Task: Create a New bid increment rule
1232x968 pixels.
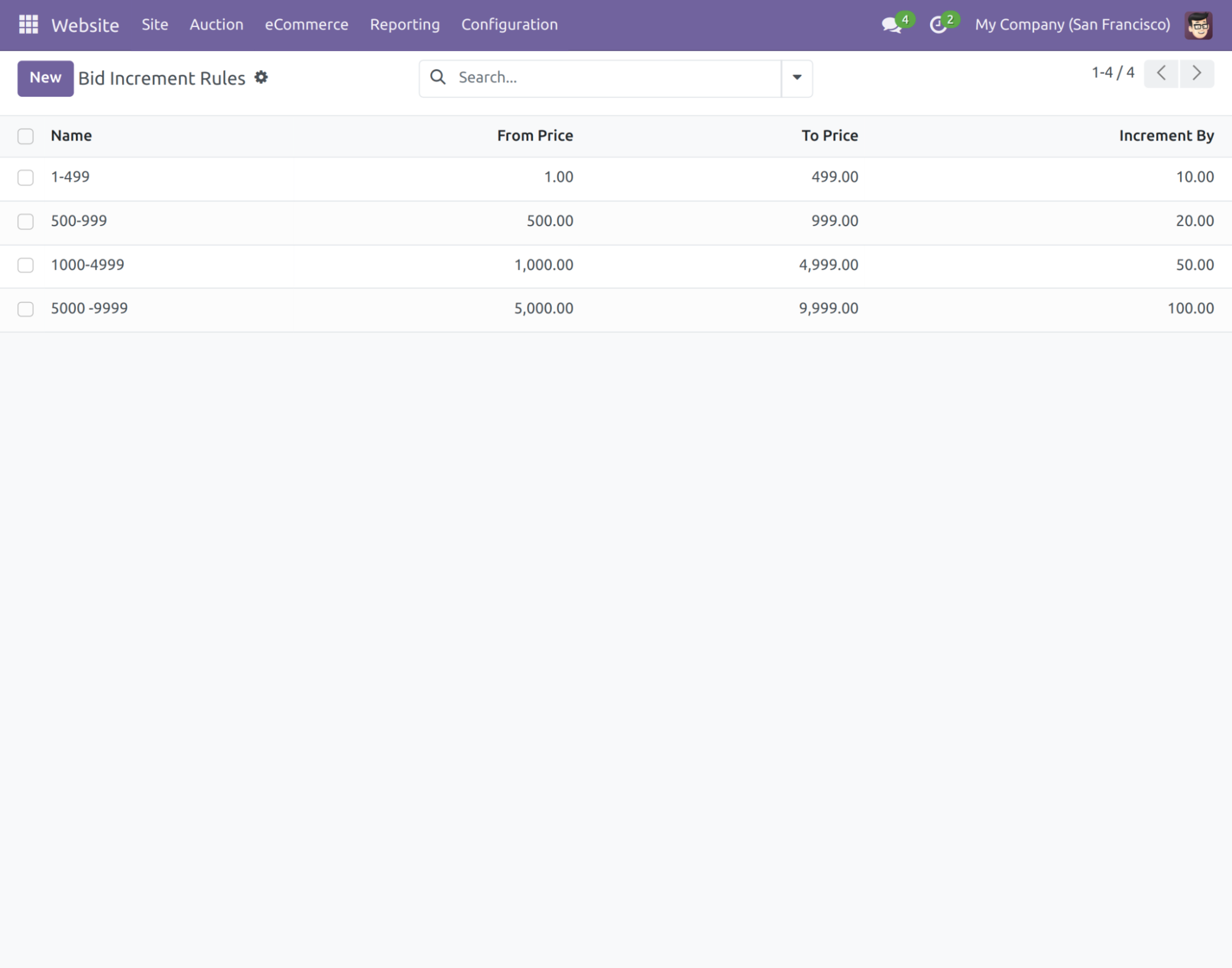Action: 46,78
